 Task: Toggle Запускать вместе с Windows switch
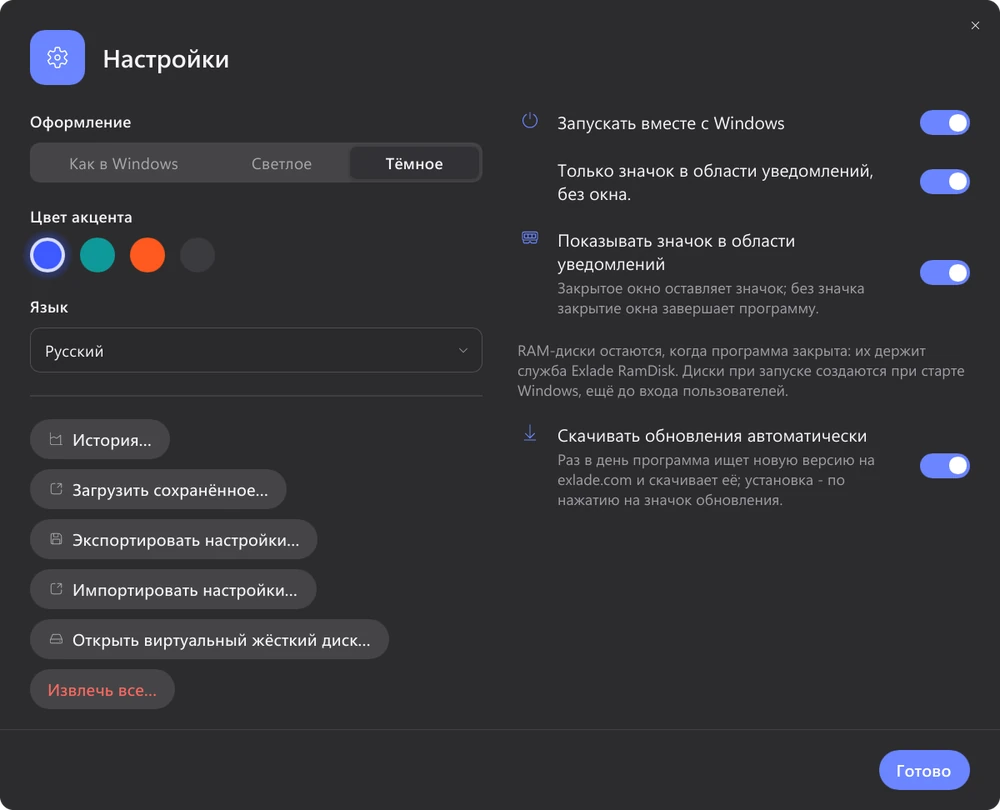(x=945, y=122)
